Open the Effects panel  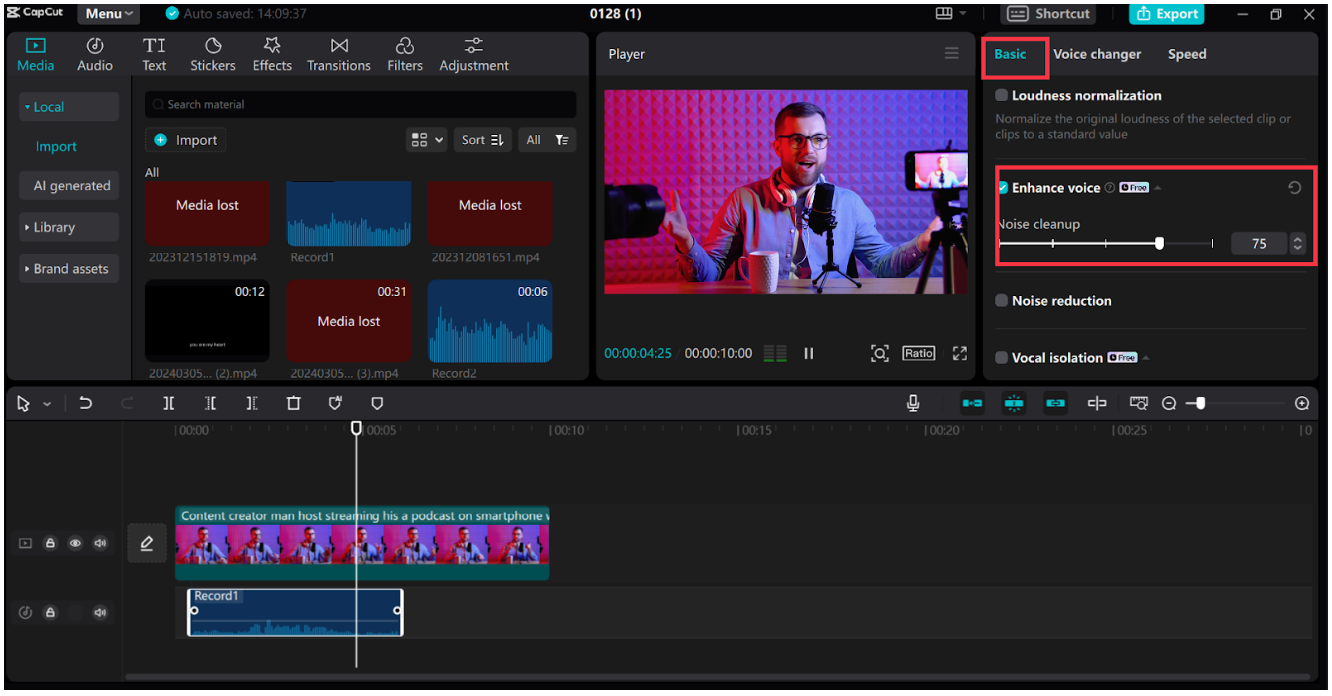(x=272, y=54)
